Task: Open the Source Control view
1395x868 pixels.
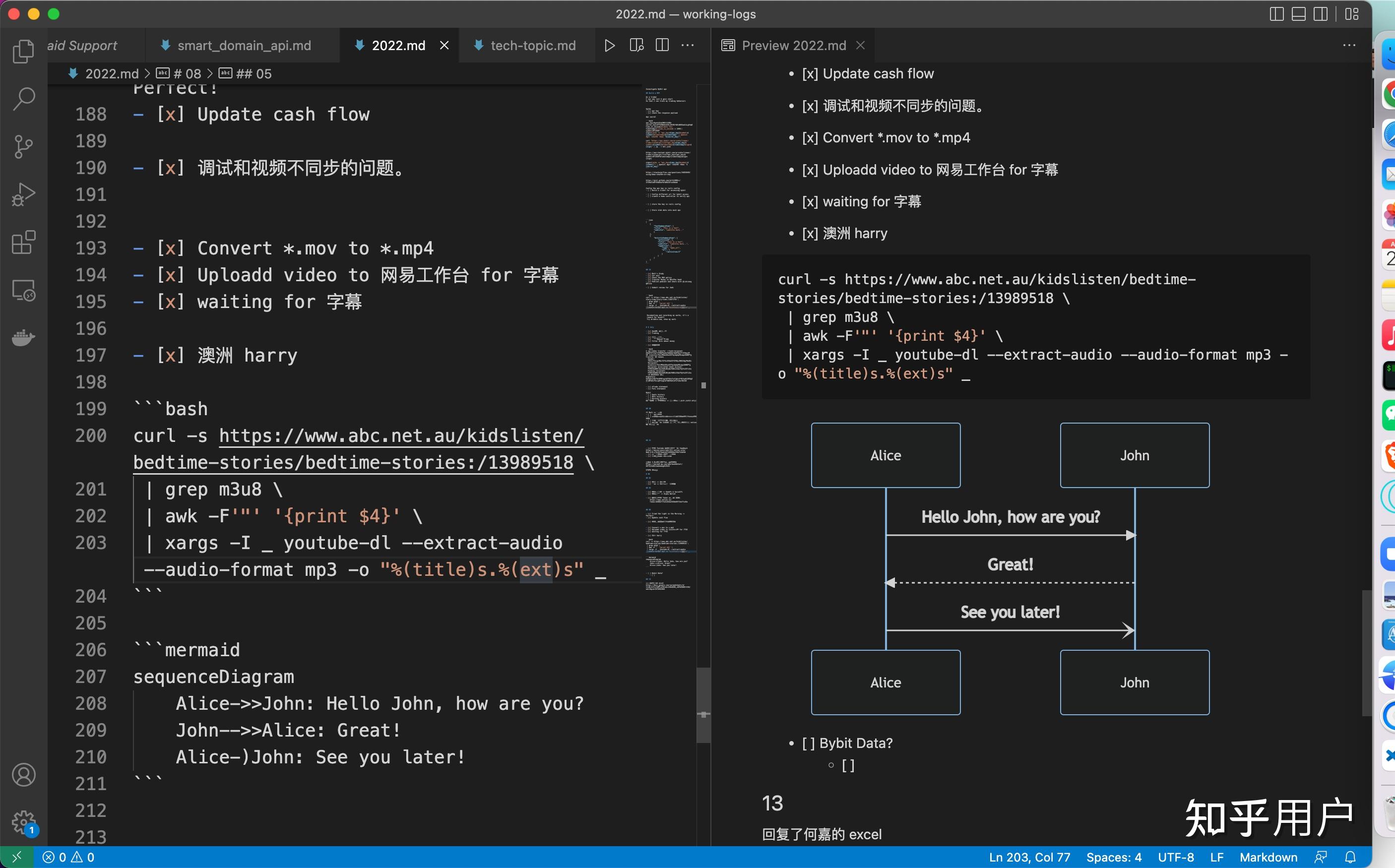Action: click(x=23, y=146)
